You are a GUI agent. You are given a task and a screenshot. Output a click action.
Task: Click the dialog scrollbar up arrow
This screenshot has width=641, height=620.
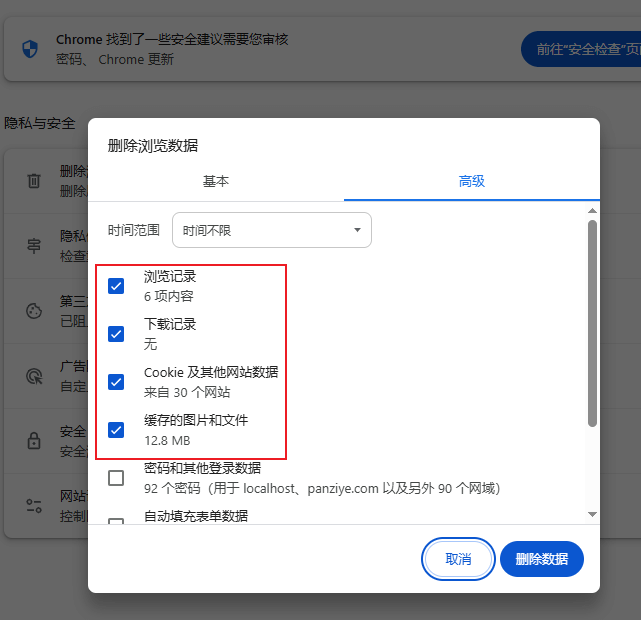[592, 211]
